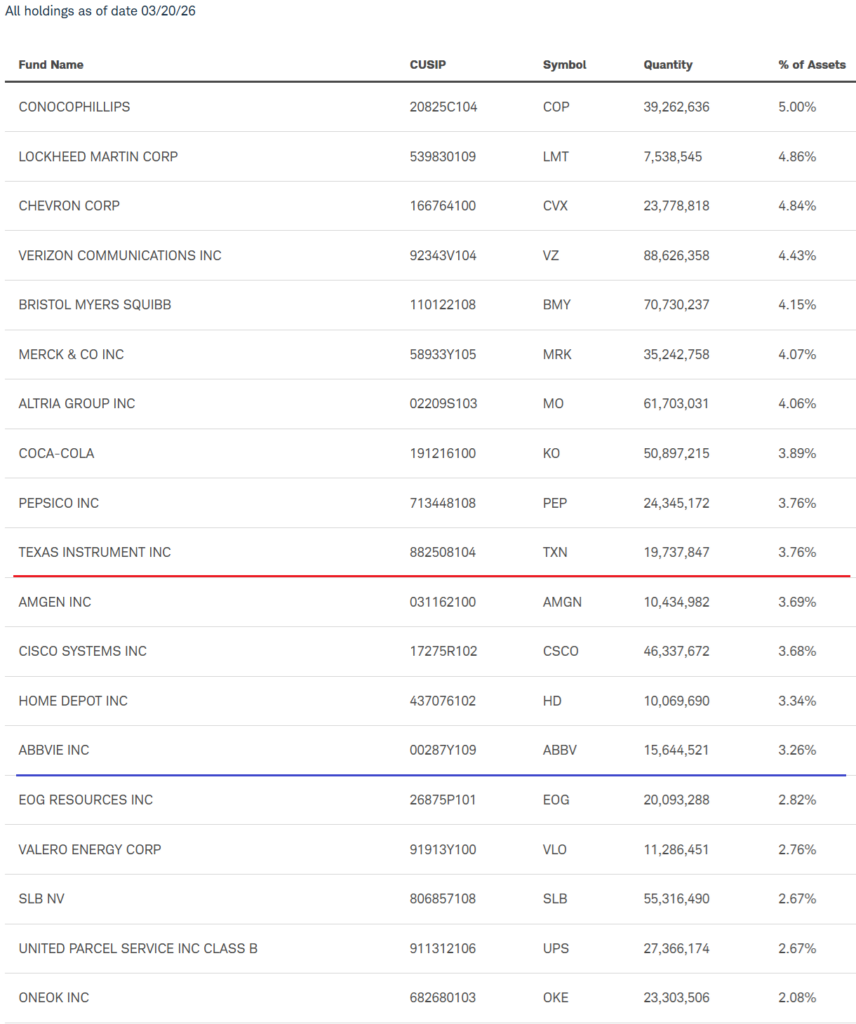Click Altria CUSIP 02209S103
The image size is (856, 1024).
[443, 404]
